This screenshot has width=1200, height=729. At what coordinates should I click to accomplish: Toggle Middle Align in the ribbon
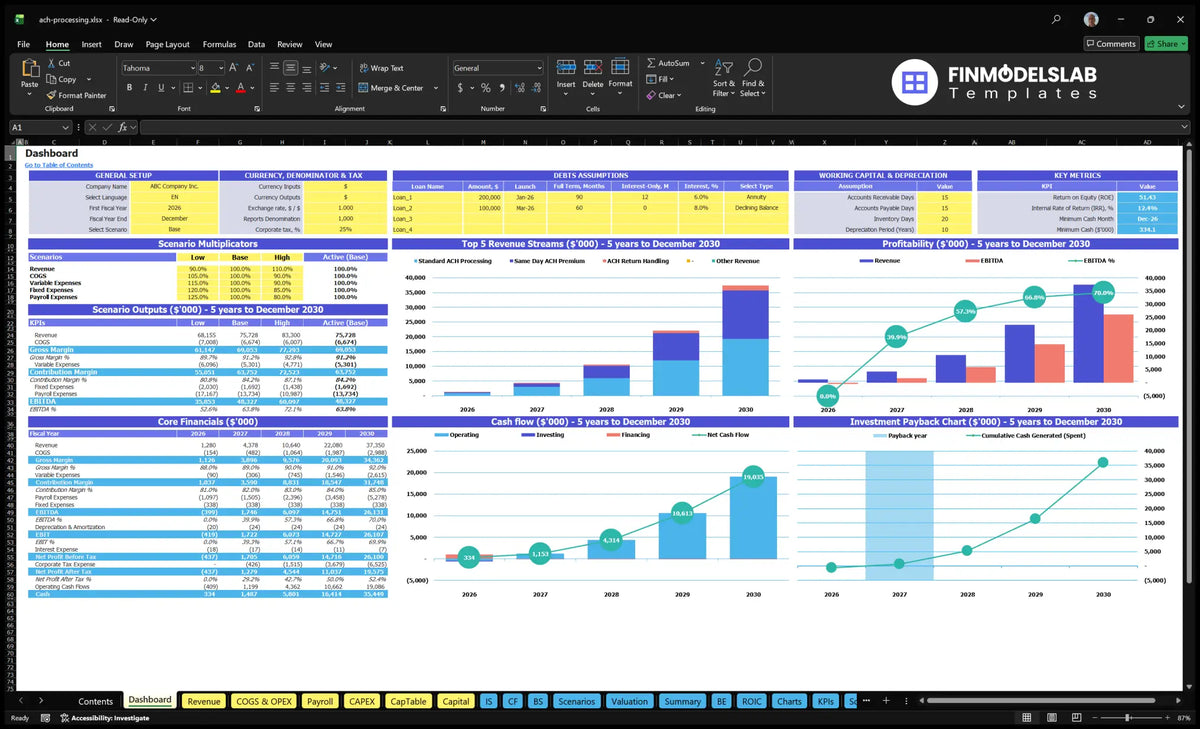pyautogui.click(x=290, y=68)
